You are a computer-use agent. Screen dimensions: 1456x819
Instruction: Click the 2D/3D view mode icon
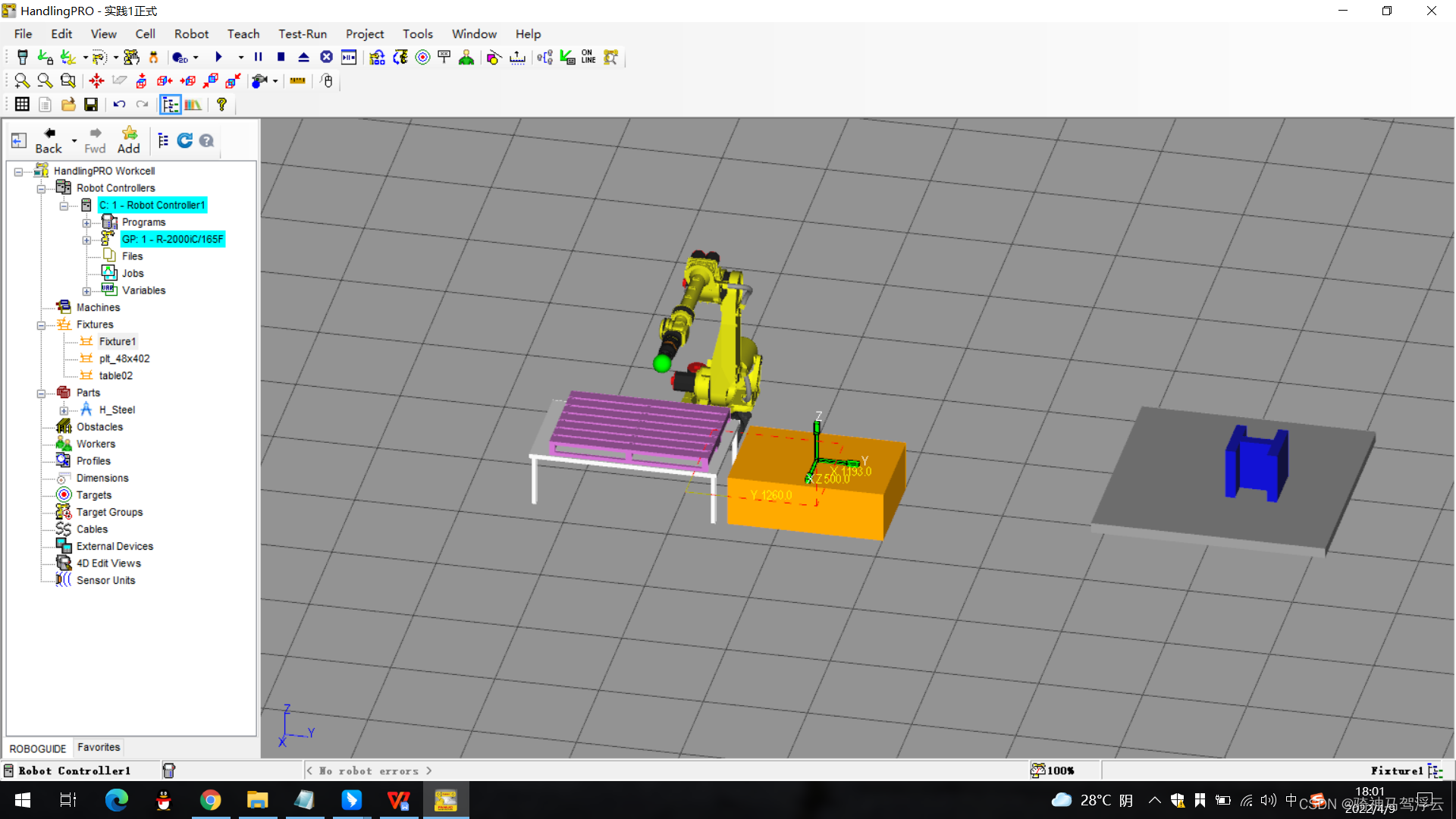180,58
